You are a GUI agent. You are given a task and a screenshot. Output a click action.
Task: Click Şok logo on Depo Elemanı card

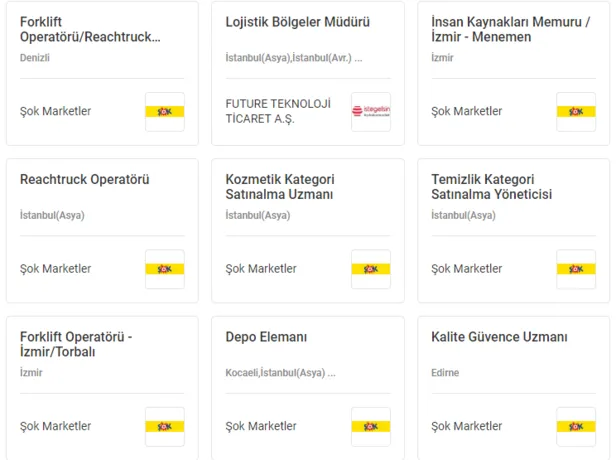[370, 426]
